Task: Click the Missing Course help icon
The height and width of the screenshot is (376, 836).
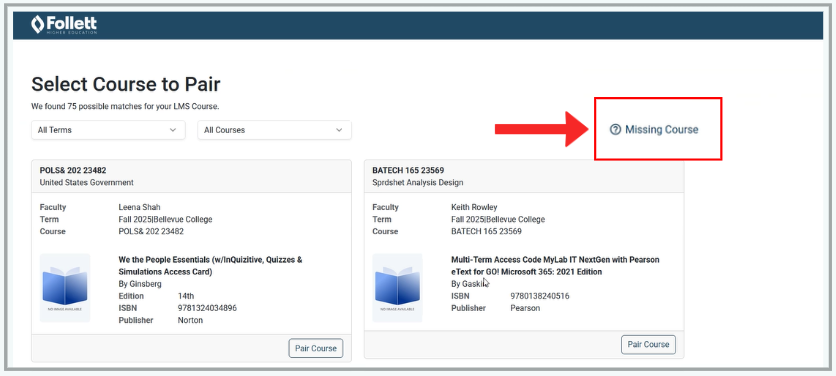Action: point(615,130)
